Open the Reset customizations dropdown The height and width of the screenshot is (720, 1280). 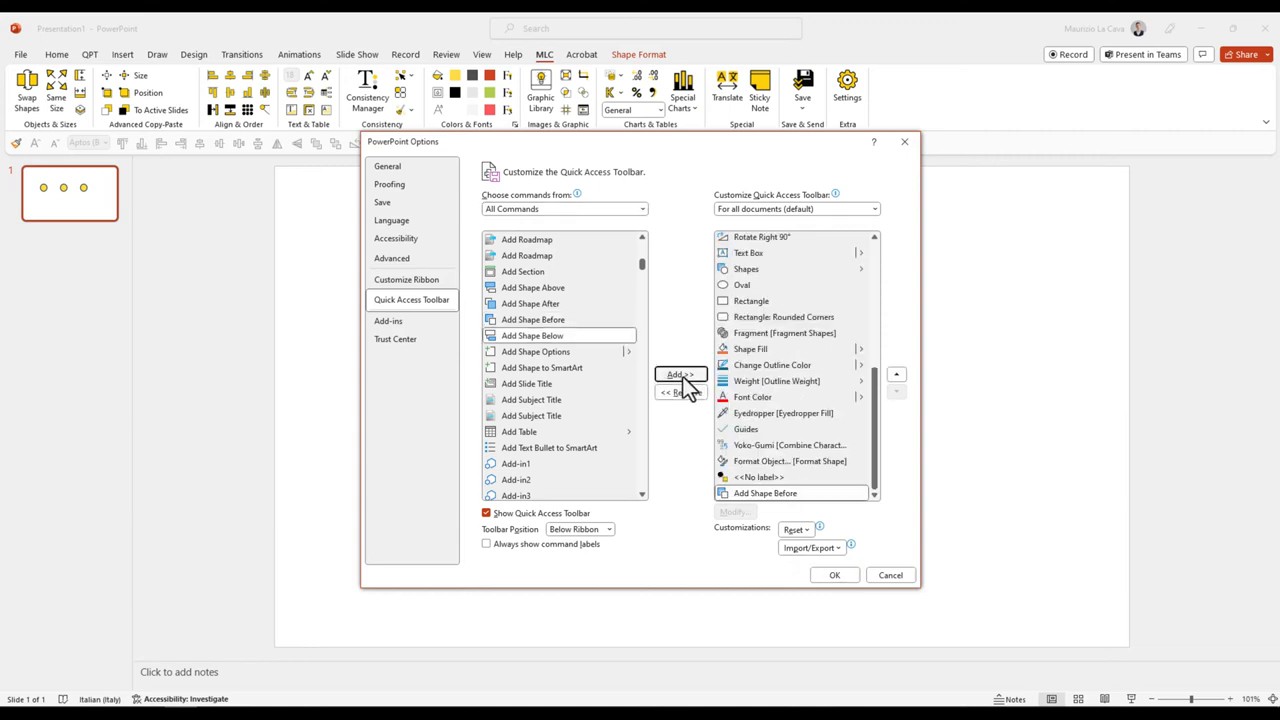(x=796, y=530)
